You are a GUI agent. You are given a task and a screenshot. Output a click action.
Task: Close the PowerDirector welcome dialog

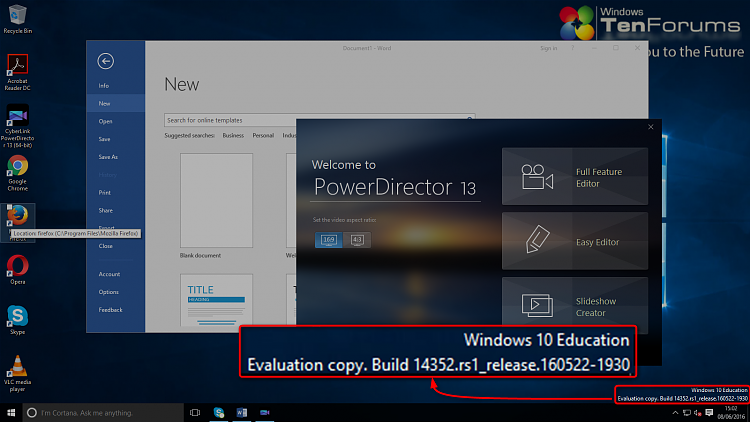[651, 127]
